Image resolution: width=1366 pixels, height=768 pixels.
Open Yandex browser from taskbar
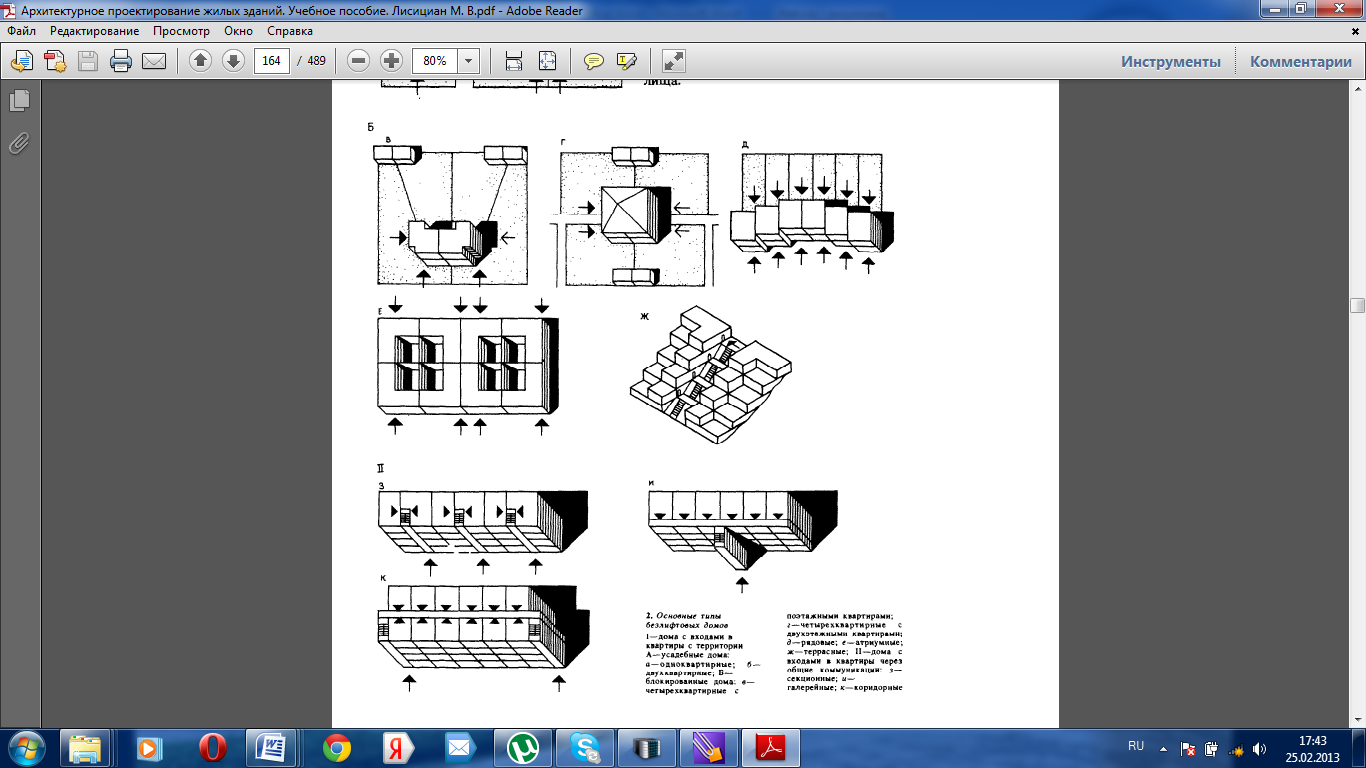click(x=397, y=747)
